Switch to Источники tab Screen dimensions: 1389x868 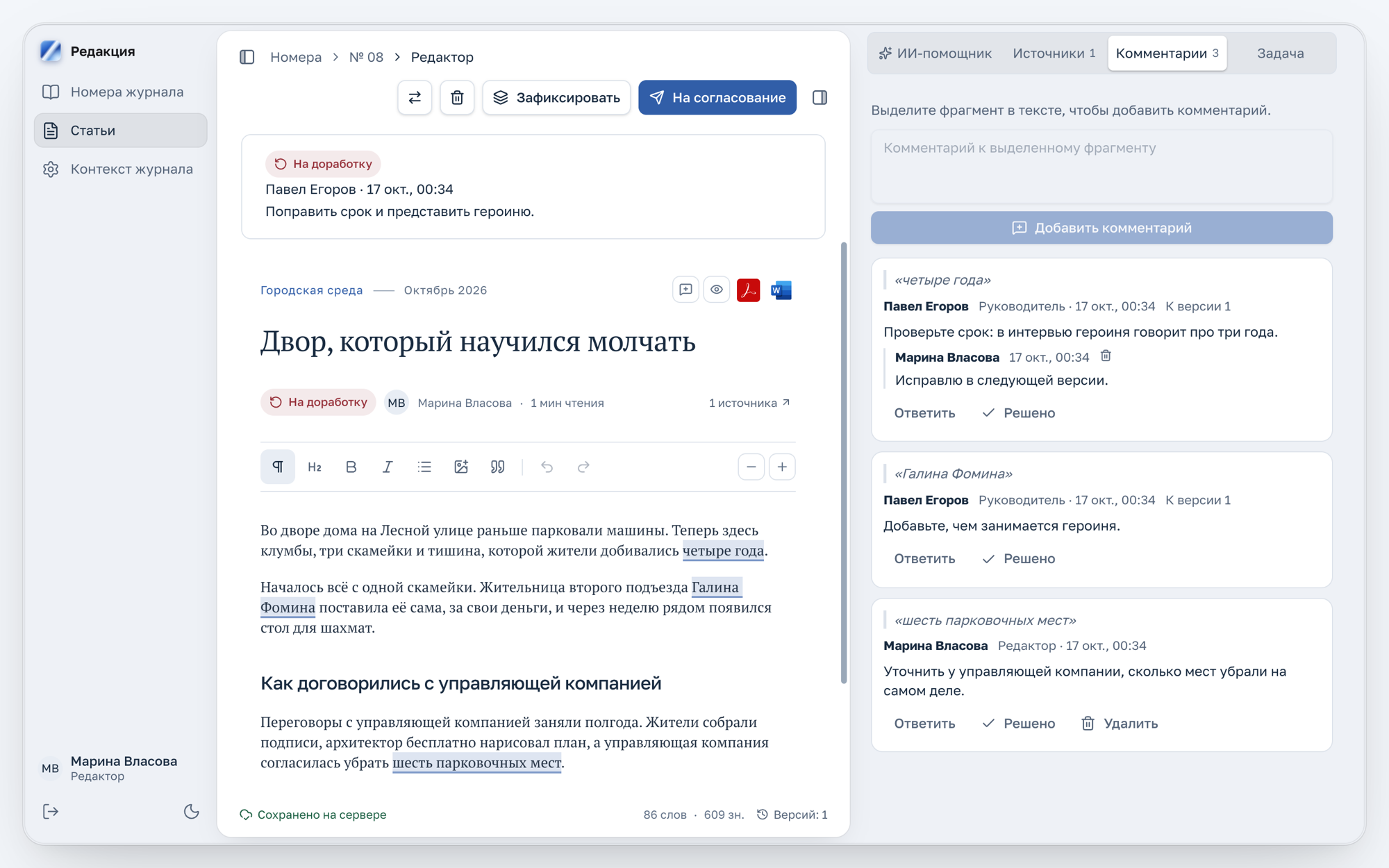tap(1054, 53)
